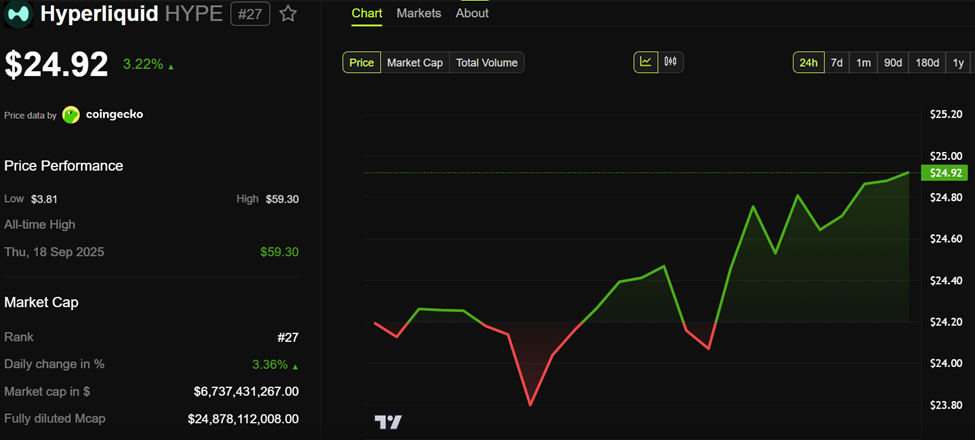Select the 180d time range

pos(927,63)
